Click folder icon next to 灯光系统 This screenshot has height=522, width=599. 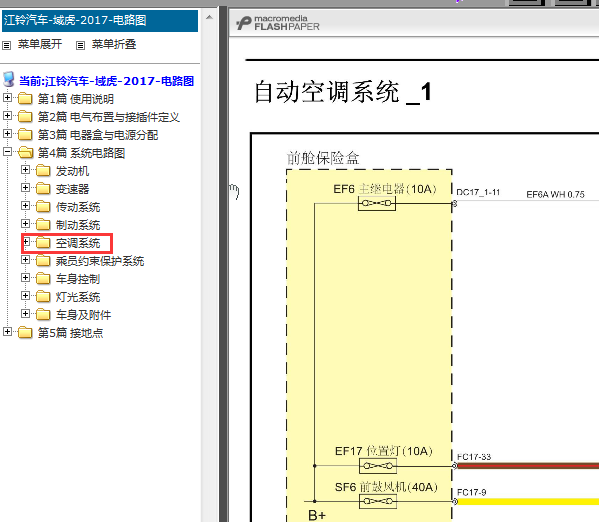click(x=43, y=297)
